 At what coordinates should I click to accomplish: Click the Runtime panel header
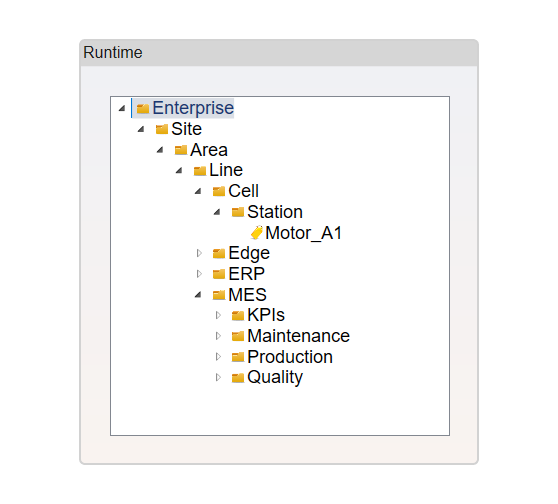279,53
